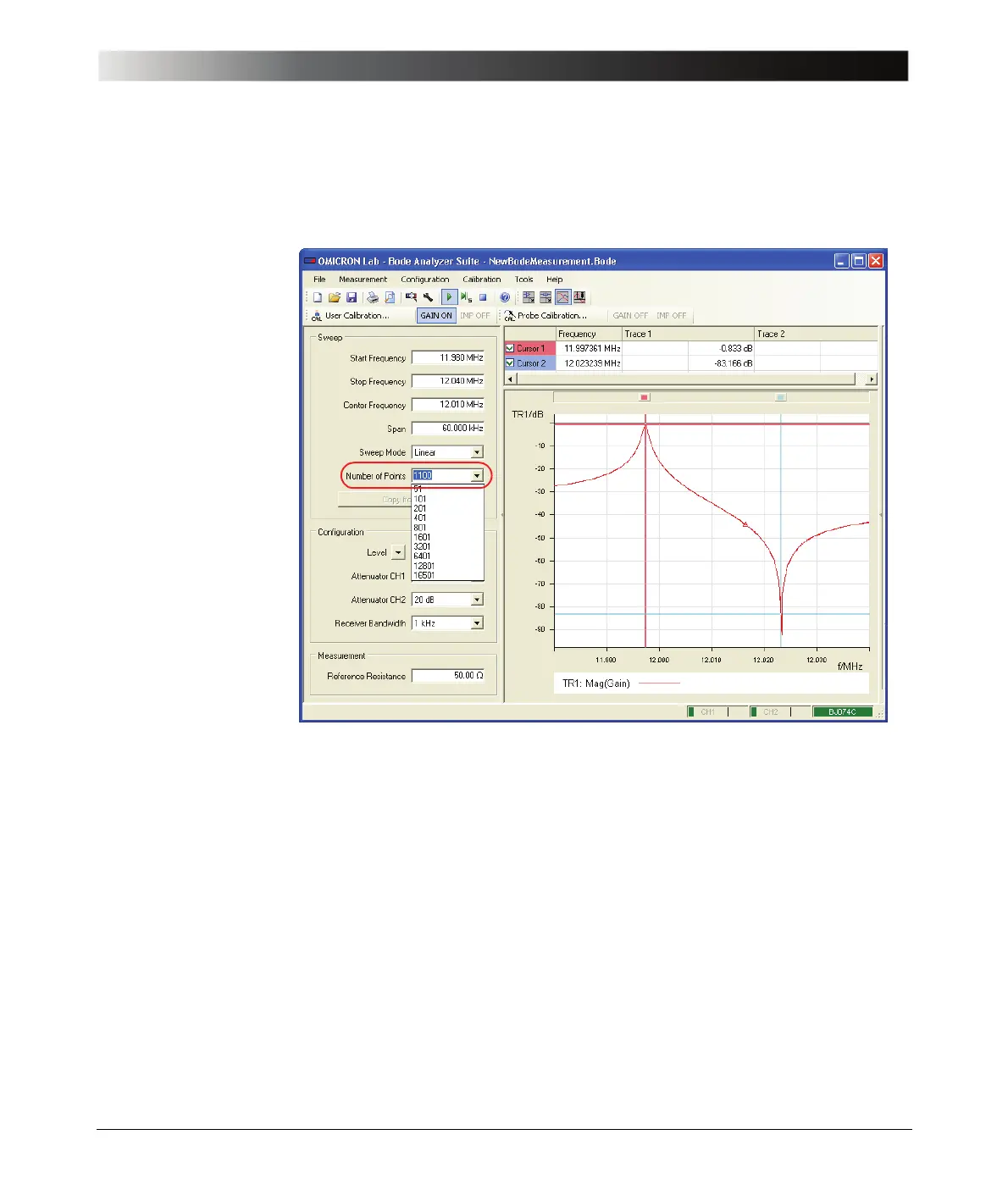Click the Probe Calibration... button label

tap(552, 316)
